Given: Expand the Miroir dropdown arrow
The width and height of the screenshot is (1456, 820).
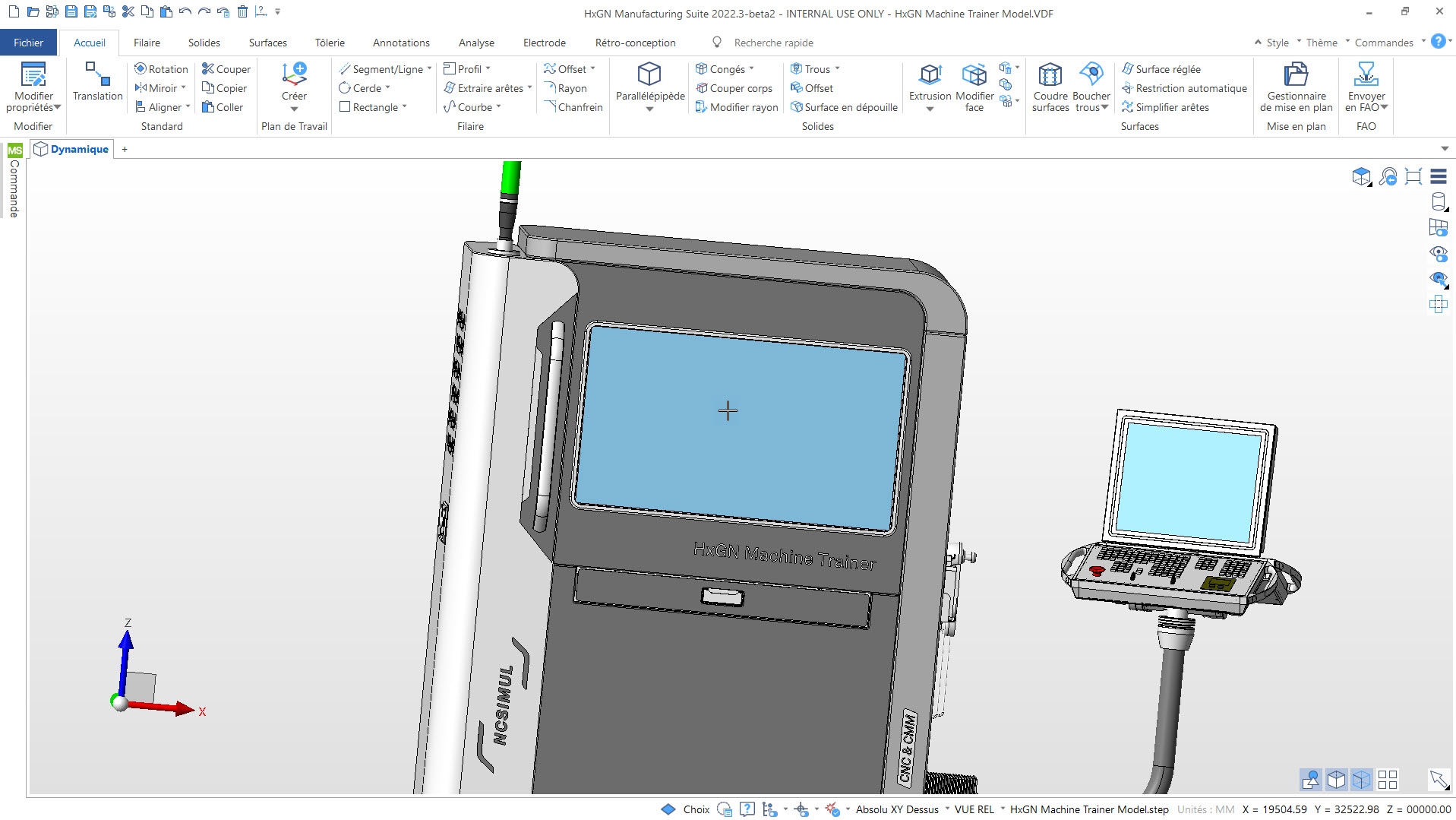Looking at the screenshot, I should (x=184, y=87).
